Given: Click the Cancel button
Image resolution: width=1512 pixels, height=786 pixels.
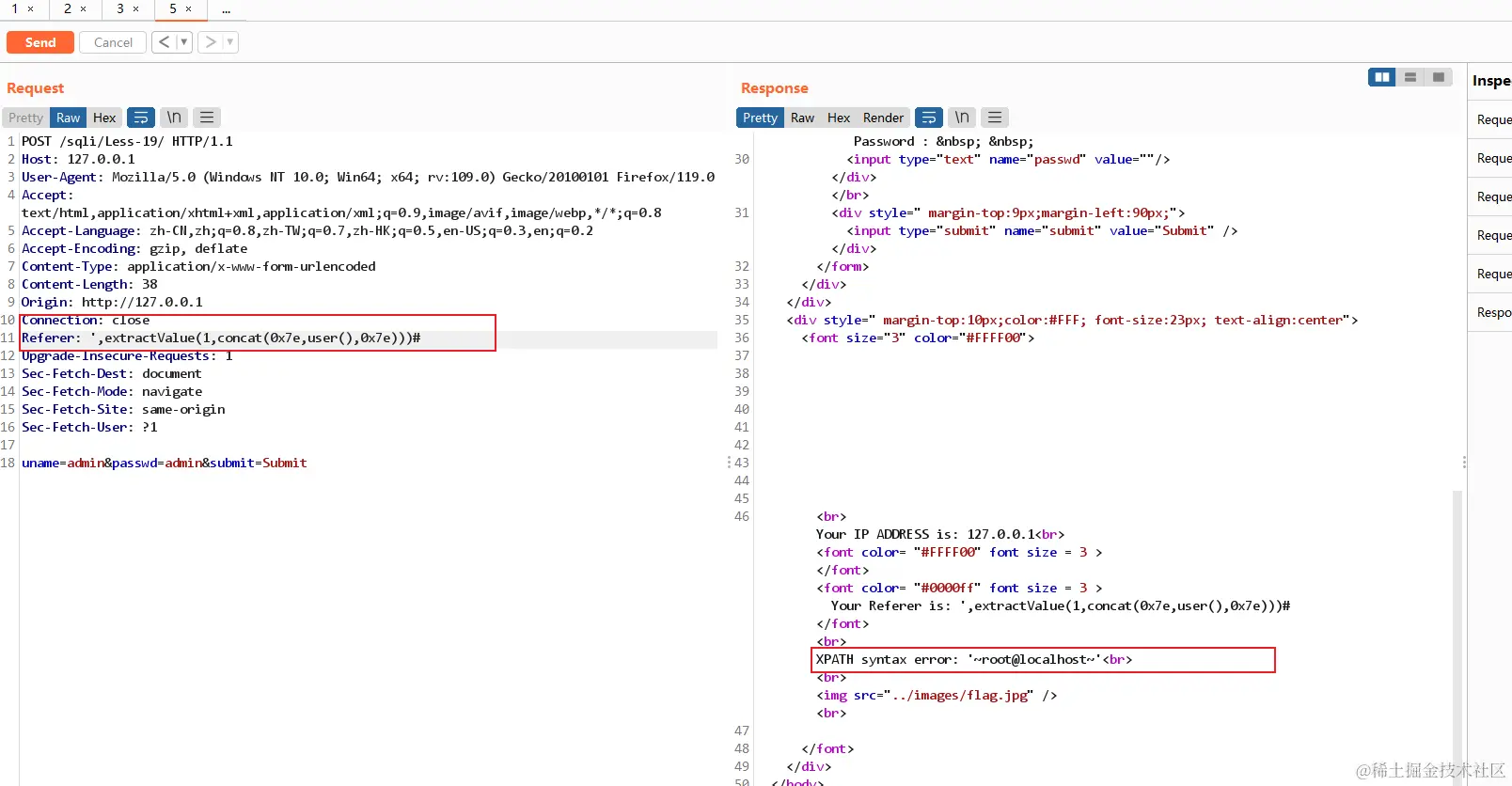Looking at the screenshot, I should point(113,42).
